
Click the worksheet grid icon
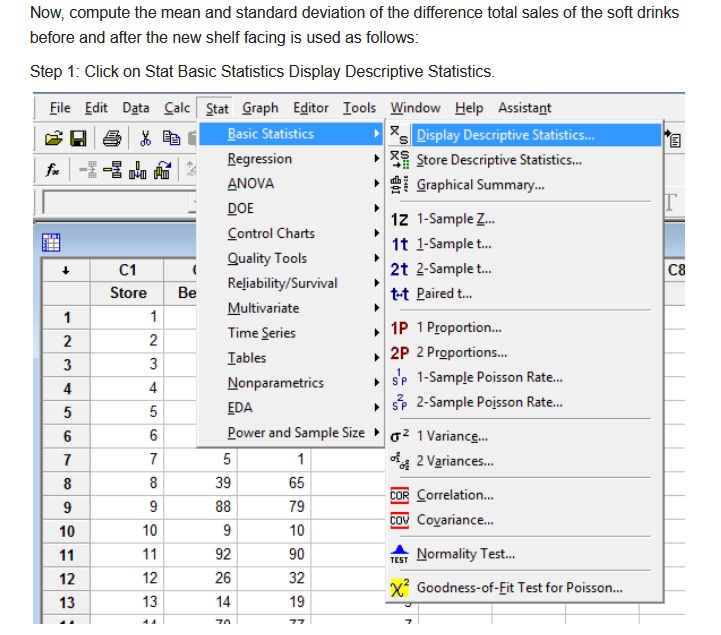point(49,241)
